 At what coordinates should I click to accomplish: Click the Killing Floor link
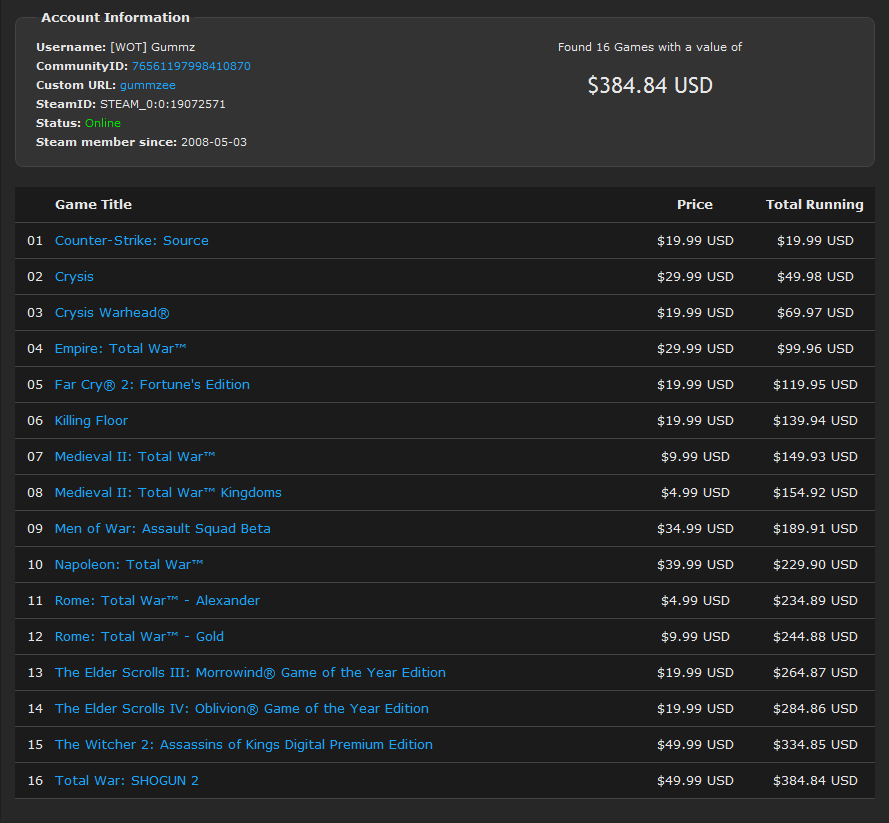91,420
